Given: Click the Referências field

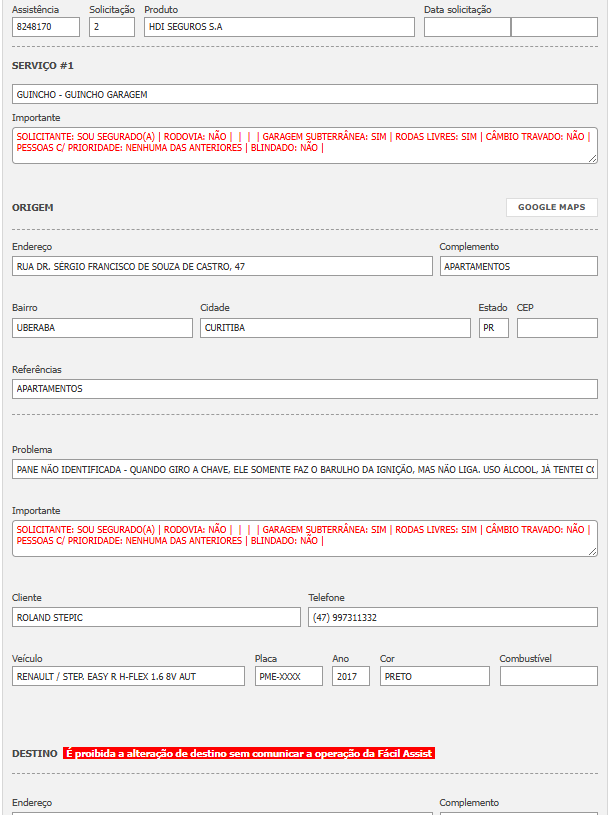Looking at the screenshot, I should (305, 389).
